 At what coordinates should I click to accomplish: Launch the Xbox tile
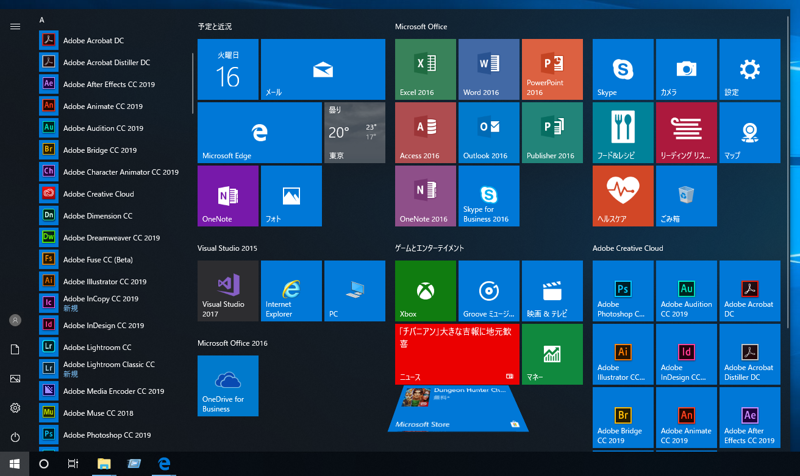[x=426, y=291]
